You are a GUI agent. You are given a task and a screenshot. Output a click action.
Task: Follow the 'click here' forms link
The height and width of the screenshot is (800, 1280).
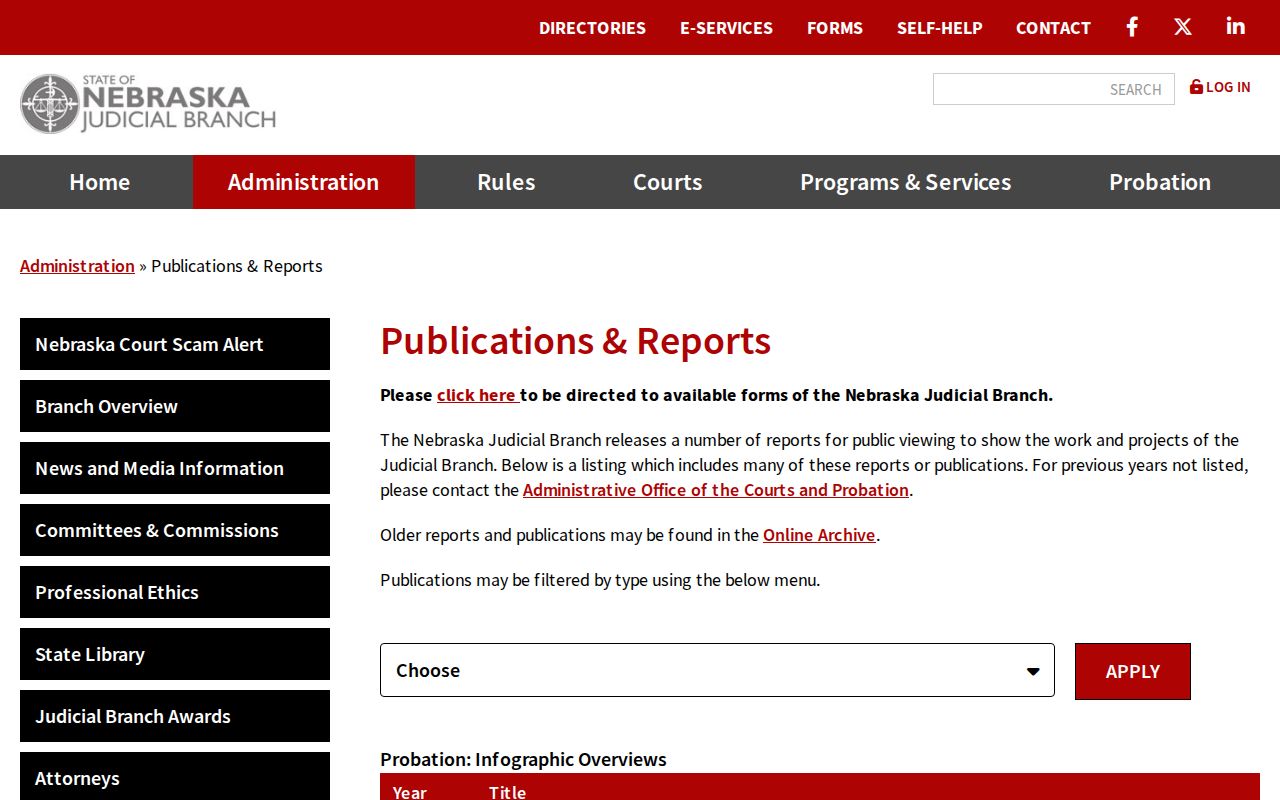tap(476, 395)
